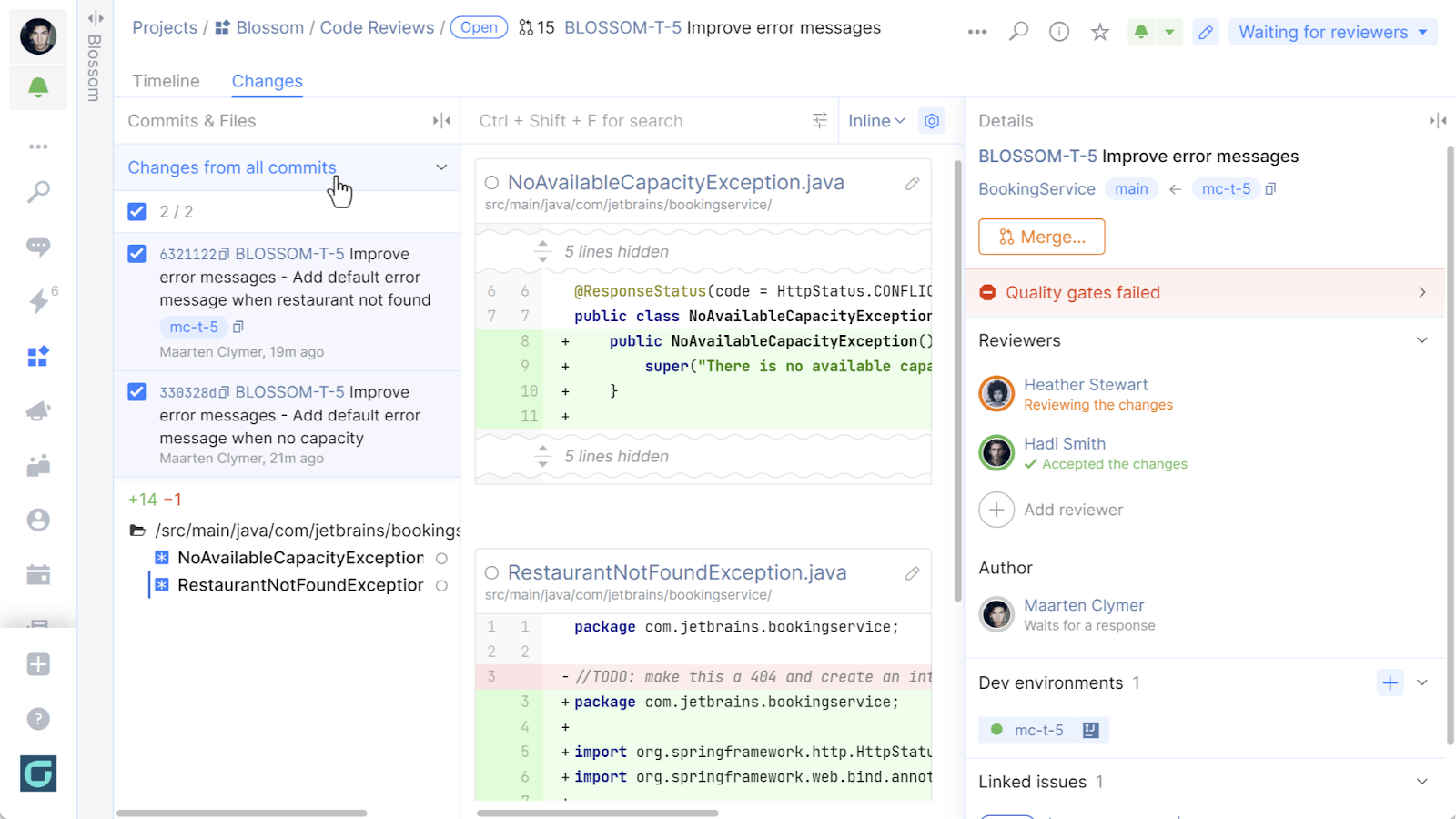Switch to the Timeline tab
The height and width of the screenshot is (819, 1456).
pyautogui.click(x=166, y=81)
